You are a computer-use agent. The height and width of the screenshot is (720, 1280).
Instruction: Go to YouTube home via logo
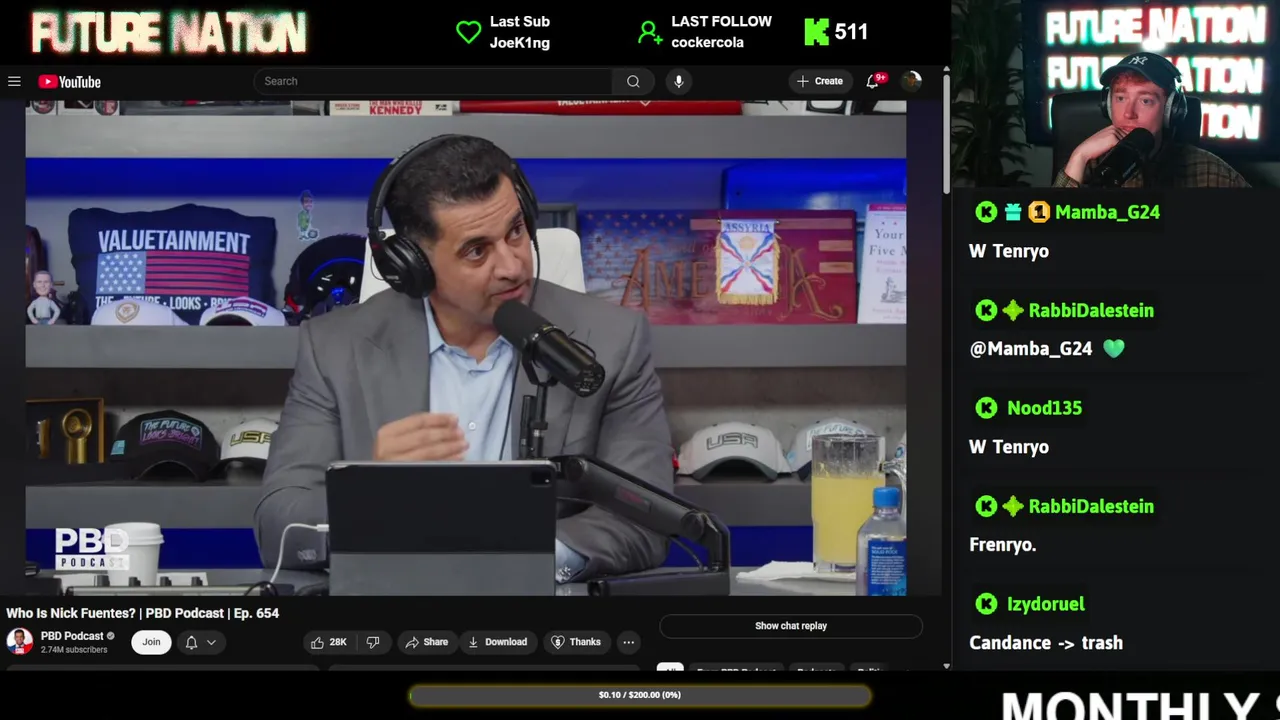(x=70, y=81)
